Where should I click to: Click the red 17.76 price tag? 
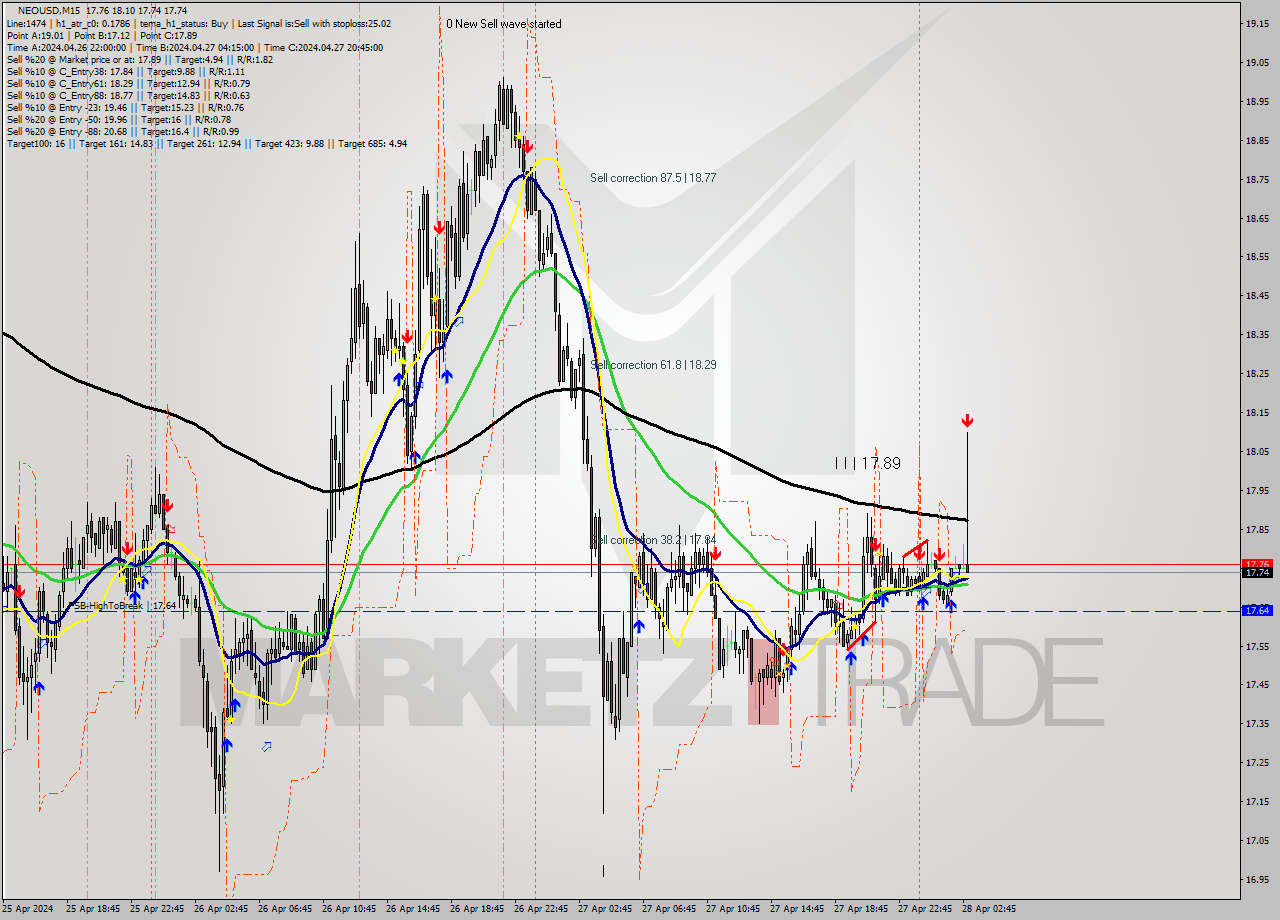pos(1256,564)
